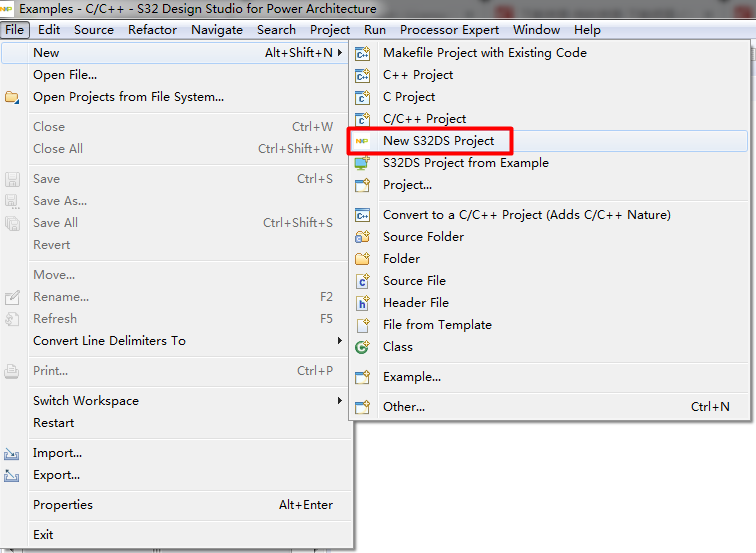Screen dimensions: 756x553
Task: Select S32DS Project from Example
Action: pos(550,163)
